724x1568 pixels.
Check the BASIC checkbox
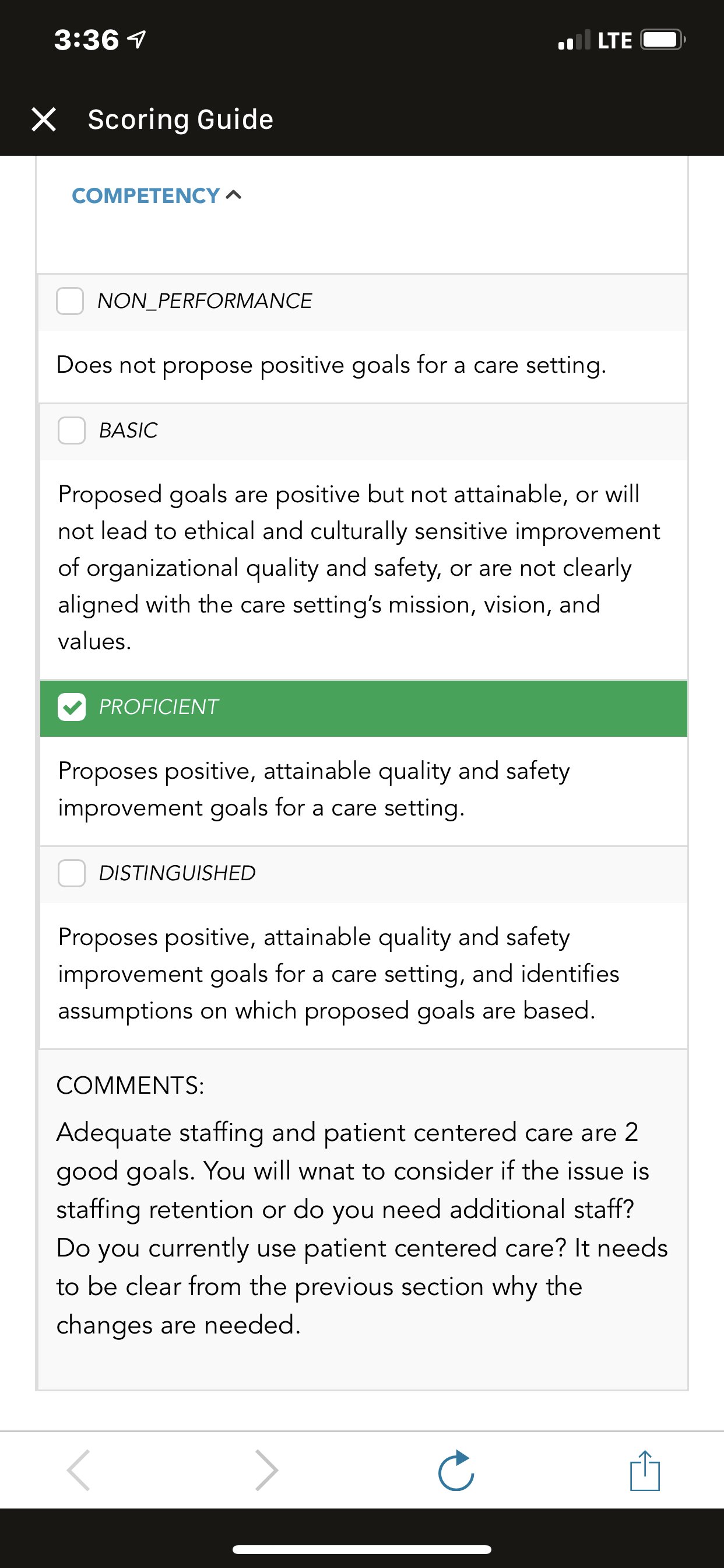(71, 430)
